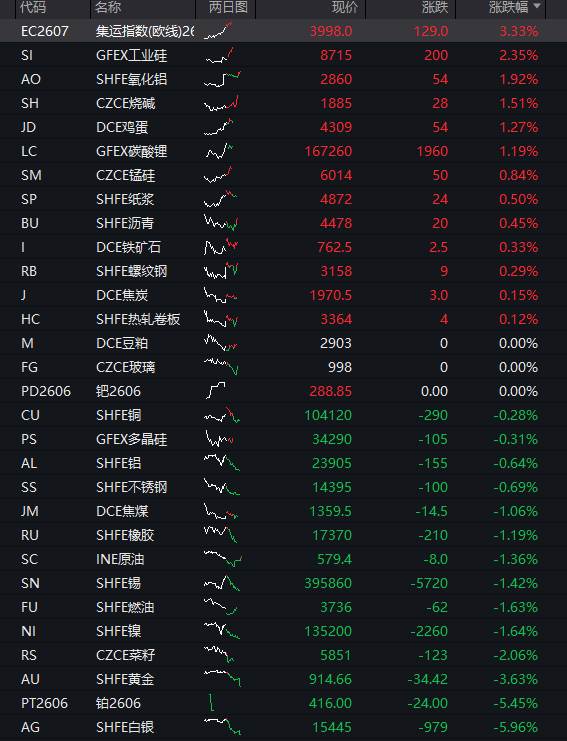The height and width of the screenshot is (741, 567).
Task: Open the INE原油 mini trend chart
Action: point(223,559)
